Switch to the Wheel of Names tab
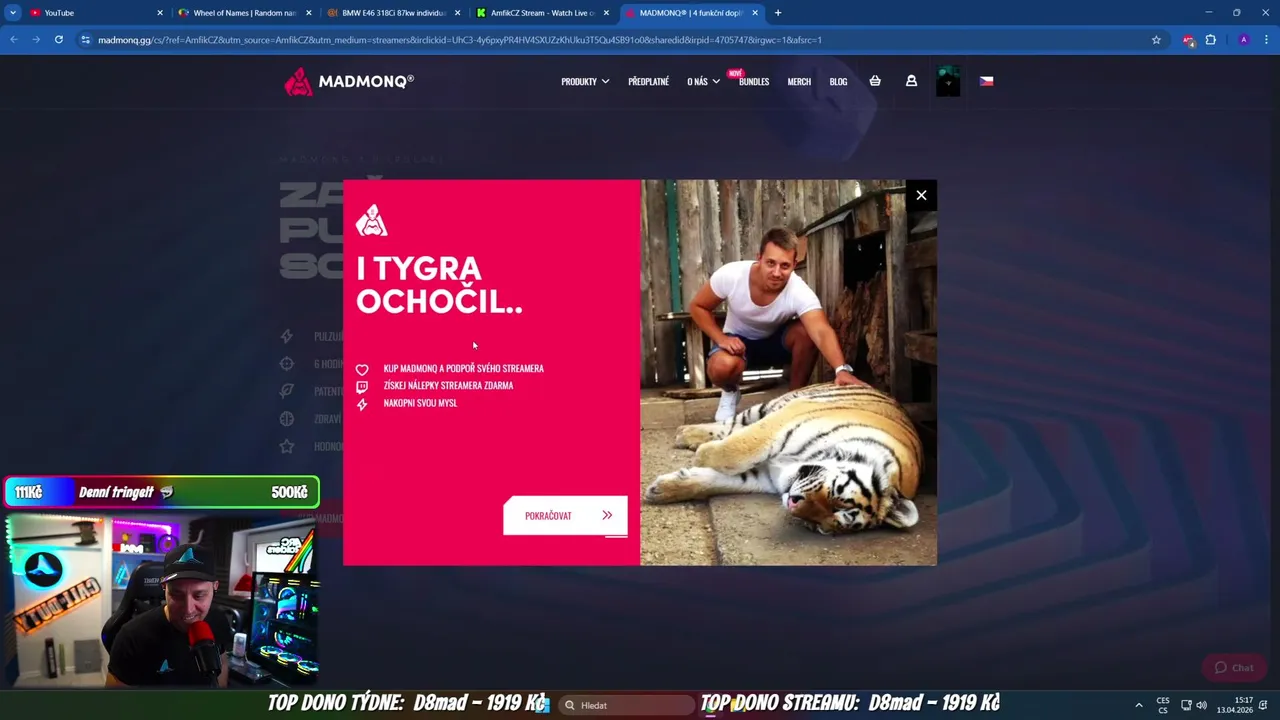 point(245,13)
